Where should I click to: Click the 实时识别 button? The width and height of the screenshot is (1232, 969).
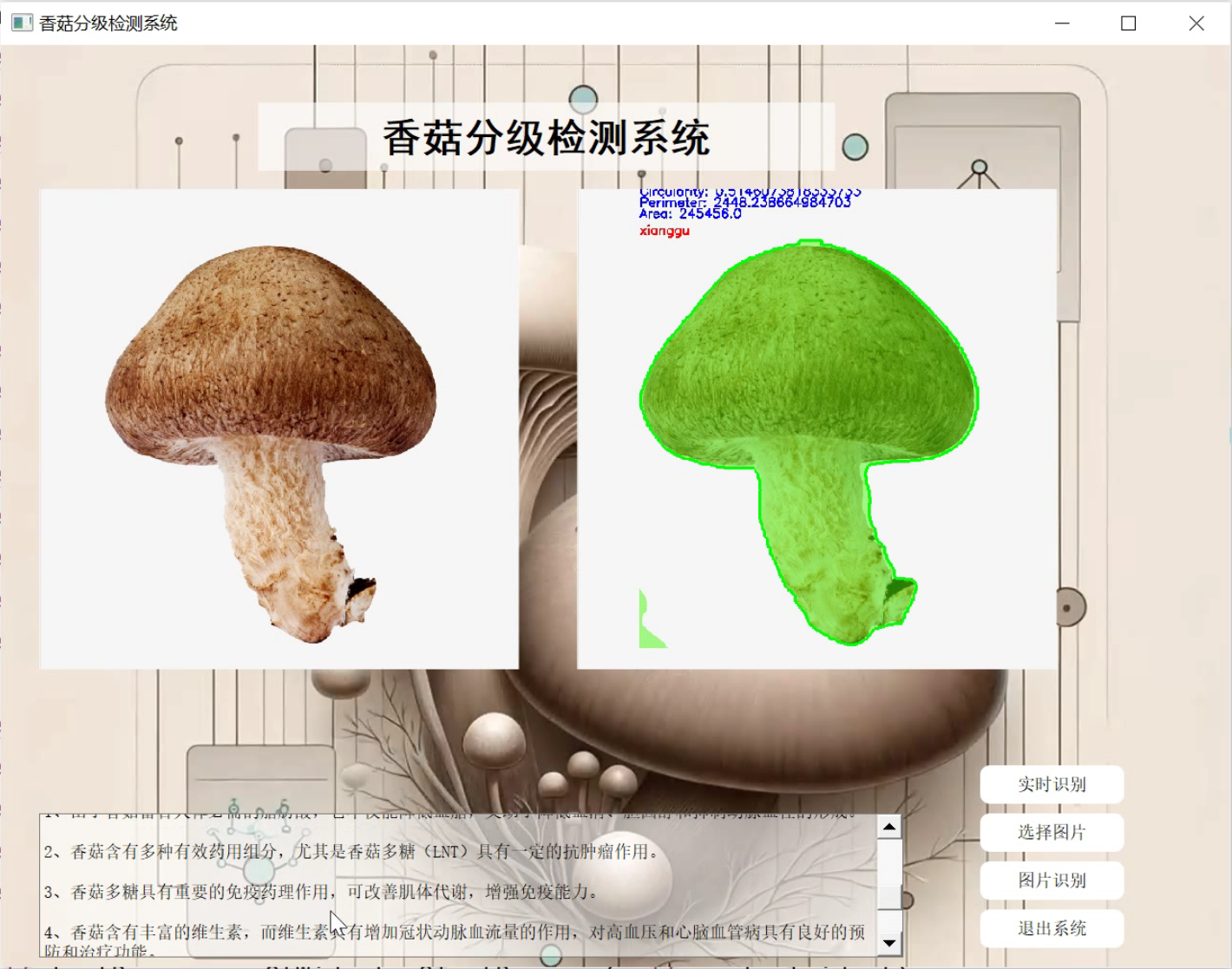point(1052,784)
